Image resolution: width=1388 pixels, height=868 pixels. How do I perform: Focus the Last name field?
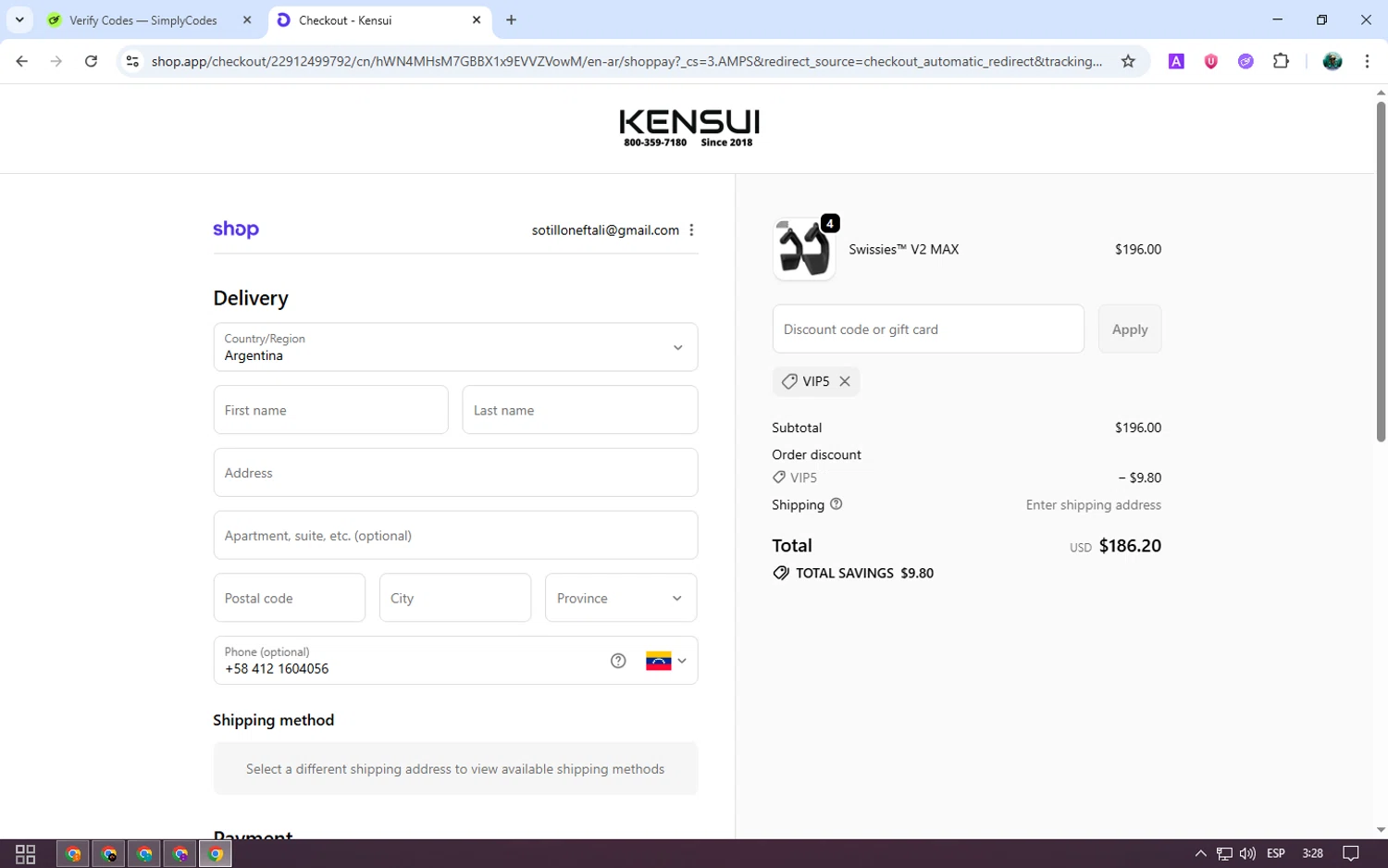(x=579, y=410)
